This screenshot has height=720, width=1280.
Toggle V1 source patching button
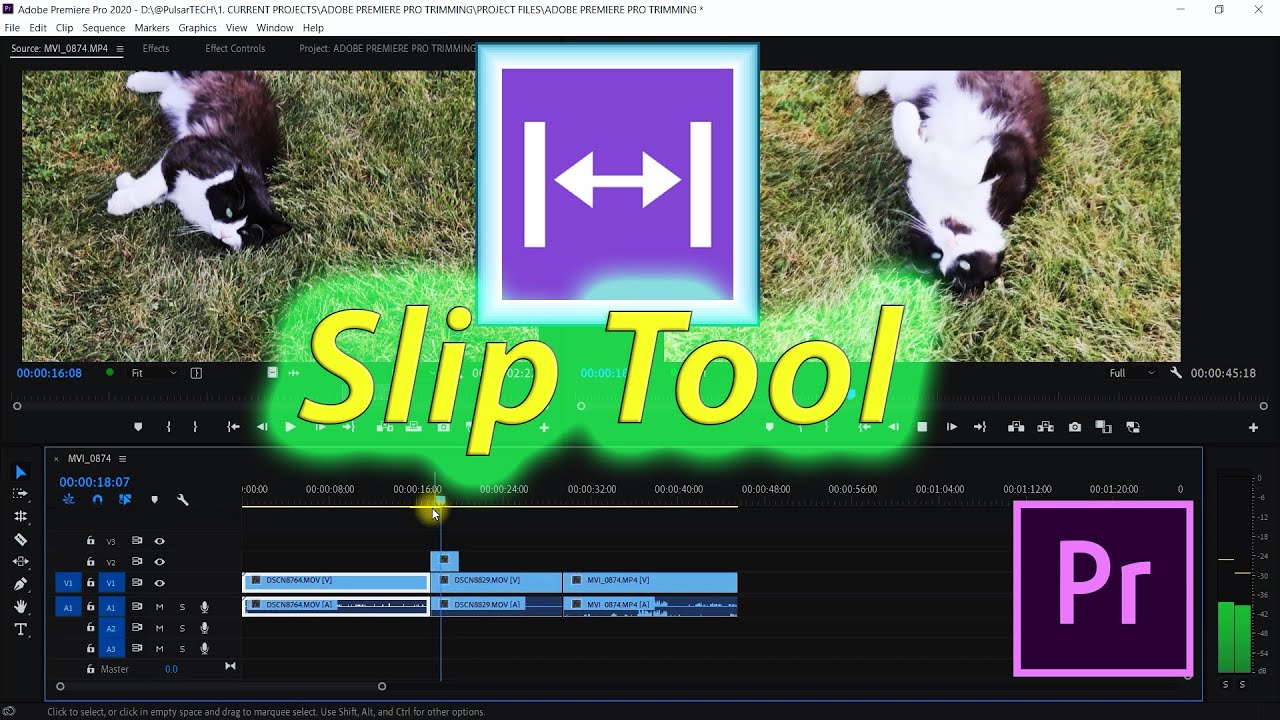(x=68, y=583)
